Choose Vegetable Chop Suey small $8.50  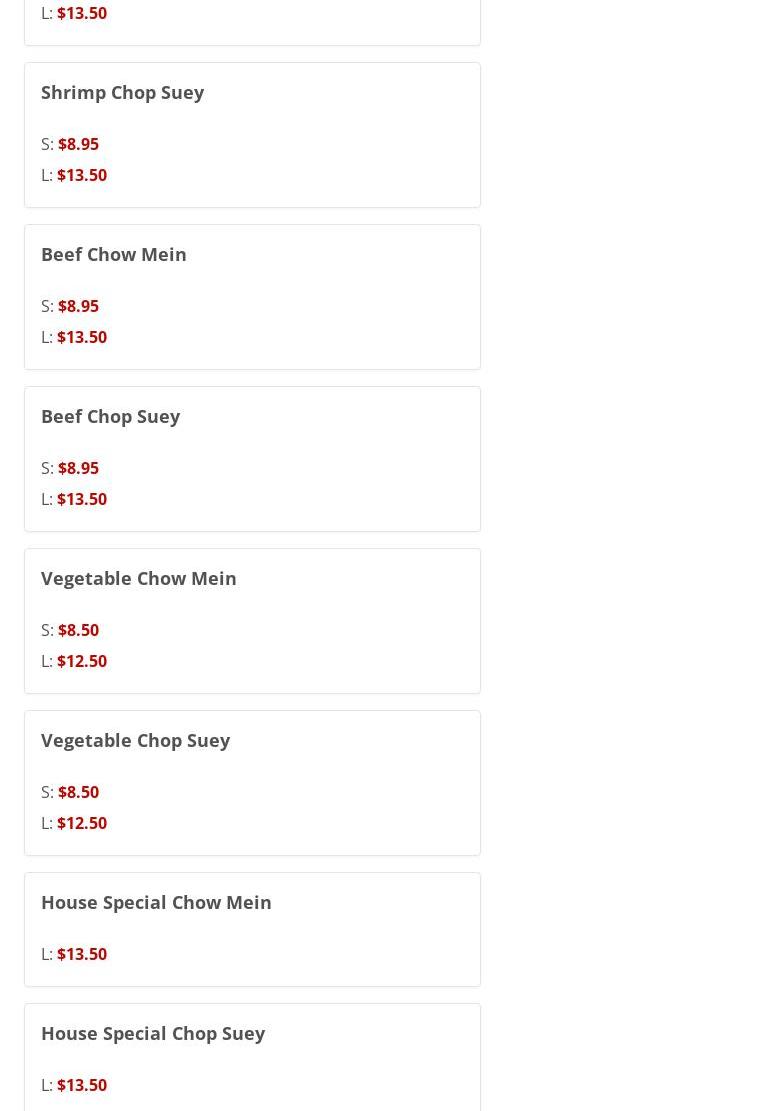pyautogui.click(x=78, y=792)
